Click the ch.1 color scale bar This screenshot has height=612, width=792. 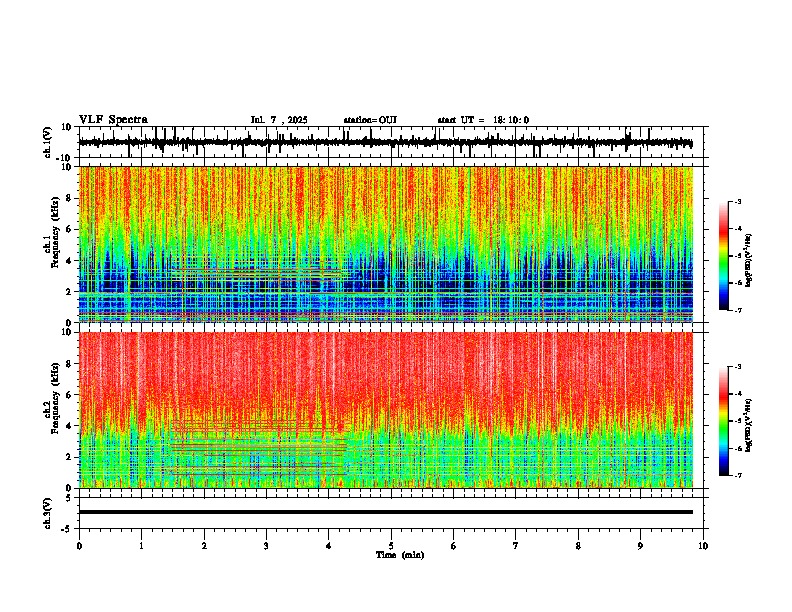pyautogui.click(x=723, y=256)
